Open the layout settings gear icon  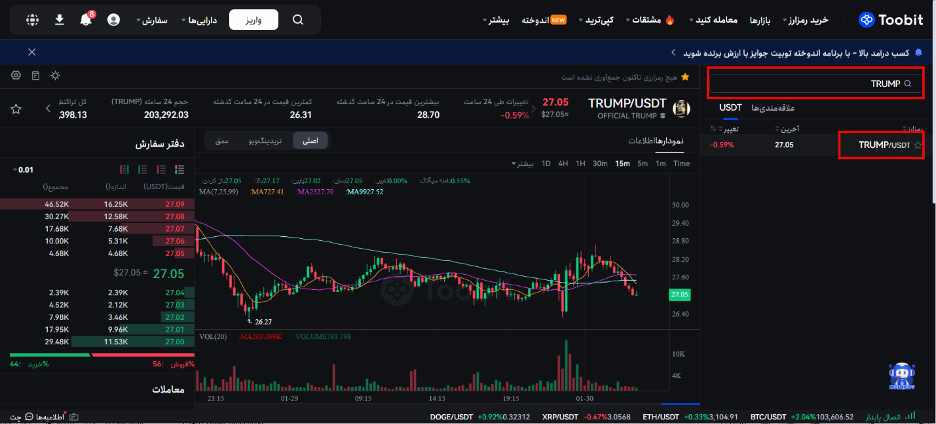[x=15, y=76]
